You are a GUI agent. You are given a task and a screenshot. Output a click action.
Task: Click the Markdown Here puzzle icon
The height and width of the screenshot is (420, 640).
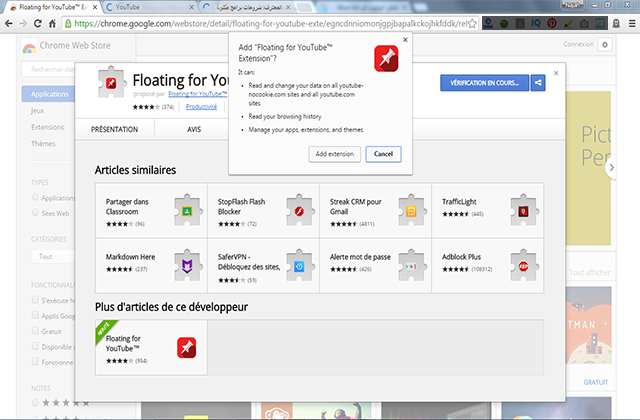[x=187, y=265]
